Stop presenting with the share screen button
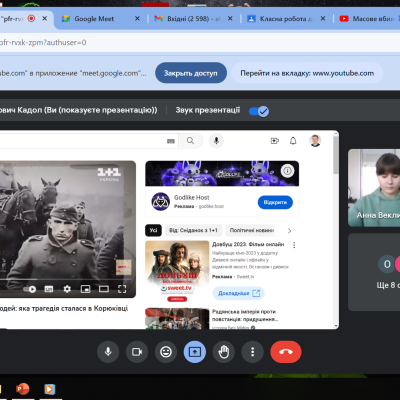Viewport: 400px width, 400px height. point(195,352)
